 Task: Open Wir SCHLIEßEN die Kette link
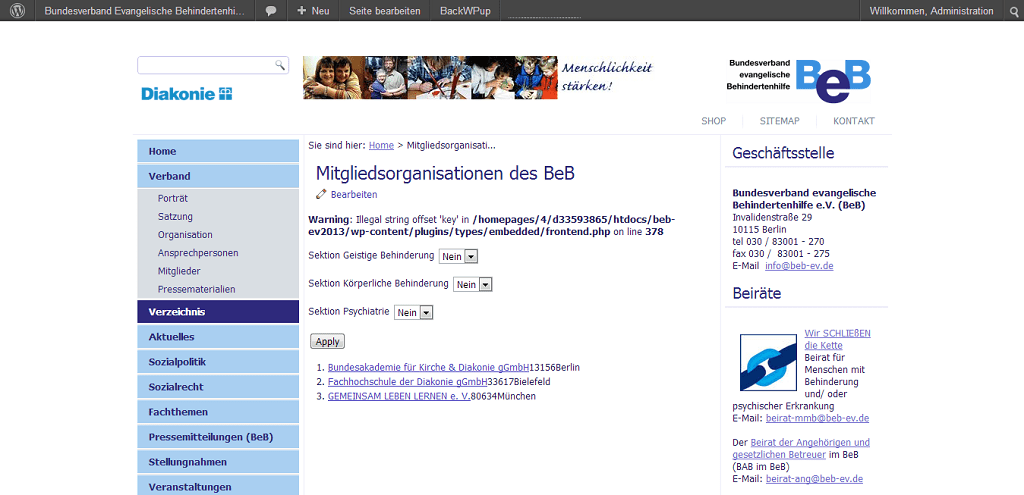pos(837,339)
